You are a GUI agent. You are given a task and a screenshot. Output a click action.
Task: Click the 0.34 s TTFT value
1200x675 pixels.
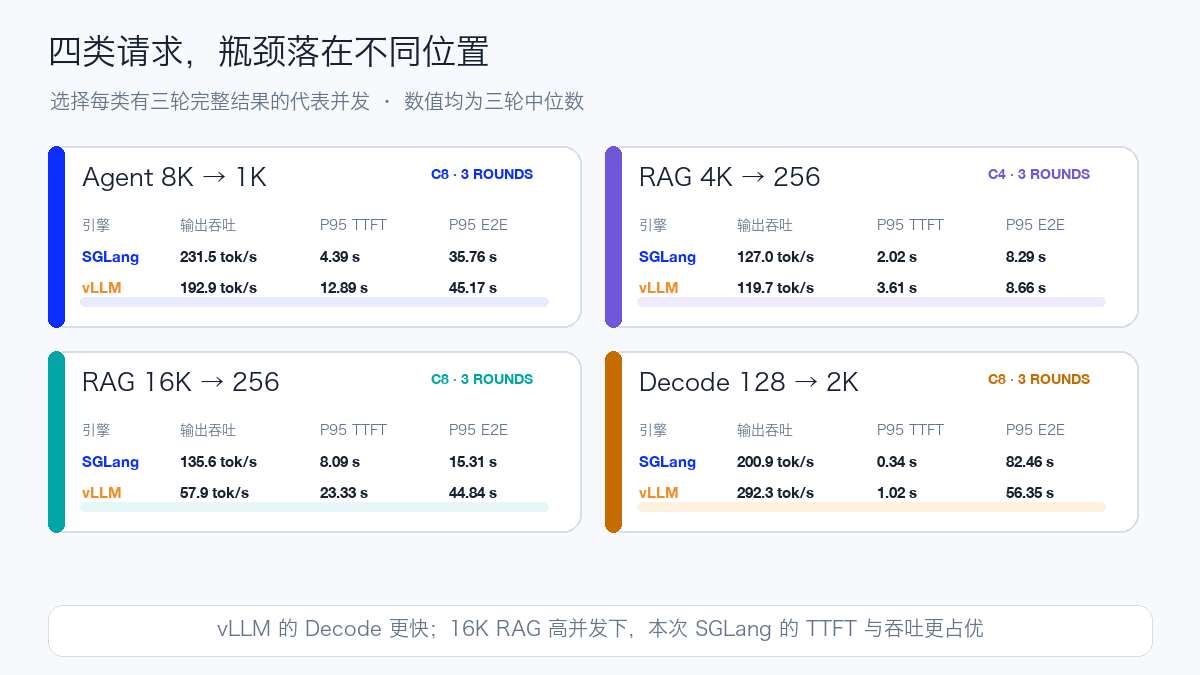coord(897,462)
